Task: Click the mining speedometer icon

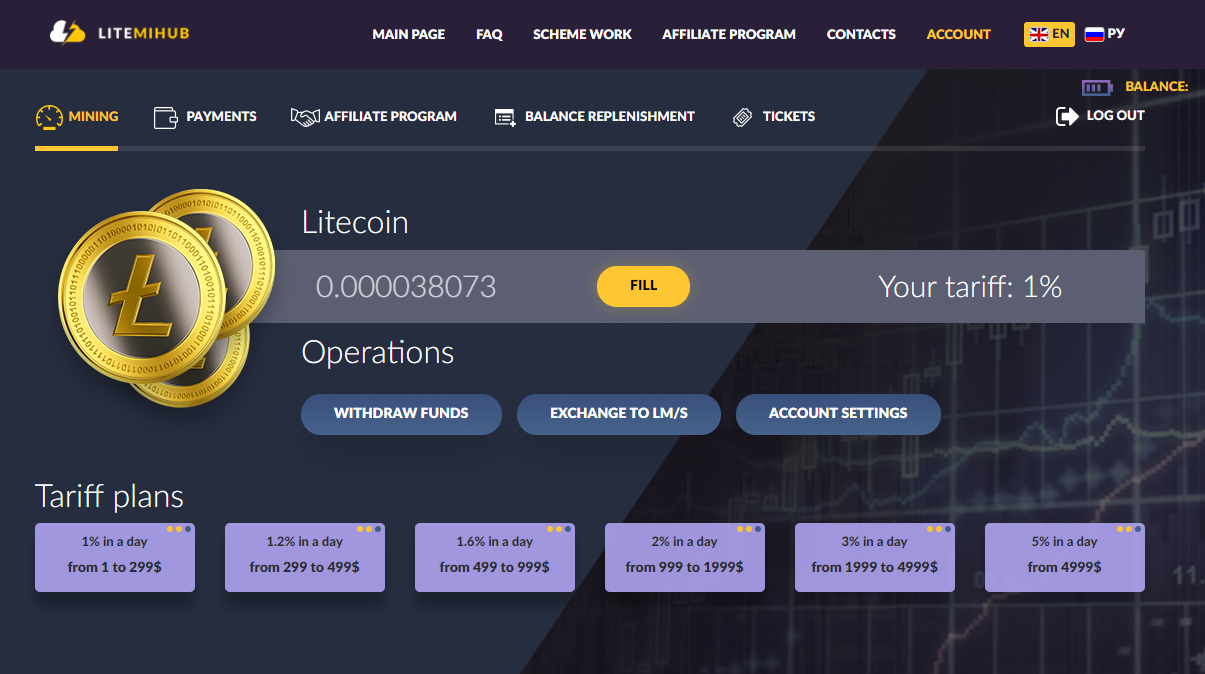Action: click(x=49, y=117)
